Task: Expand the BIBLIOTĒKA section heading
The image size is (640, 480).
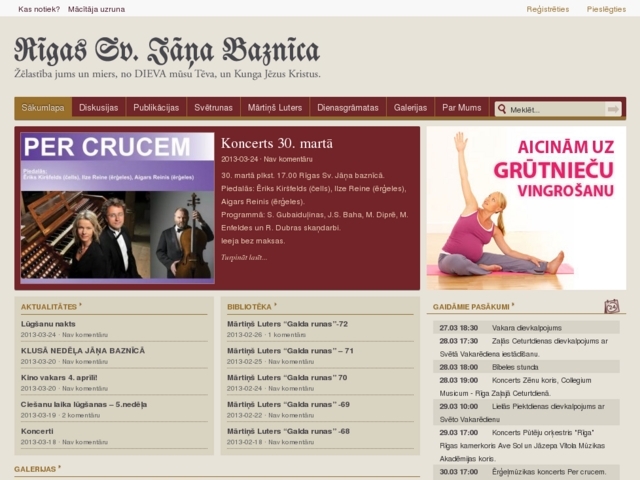Action: pyautogui.click(x=249, y=307)
